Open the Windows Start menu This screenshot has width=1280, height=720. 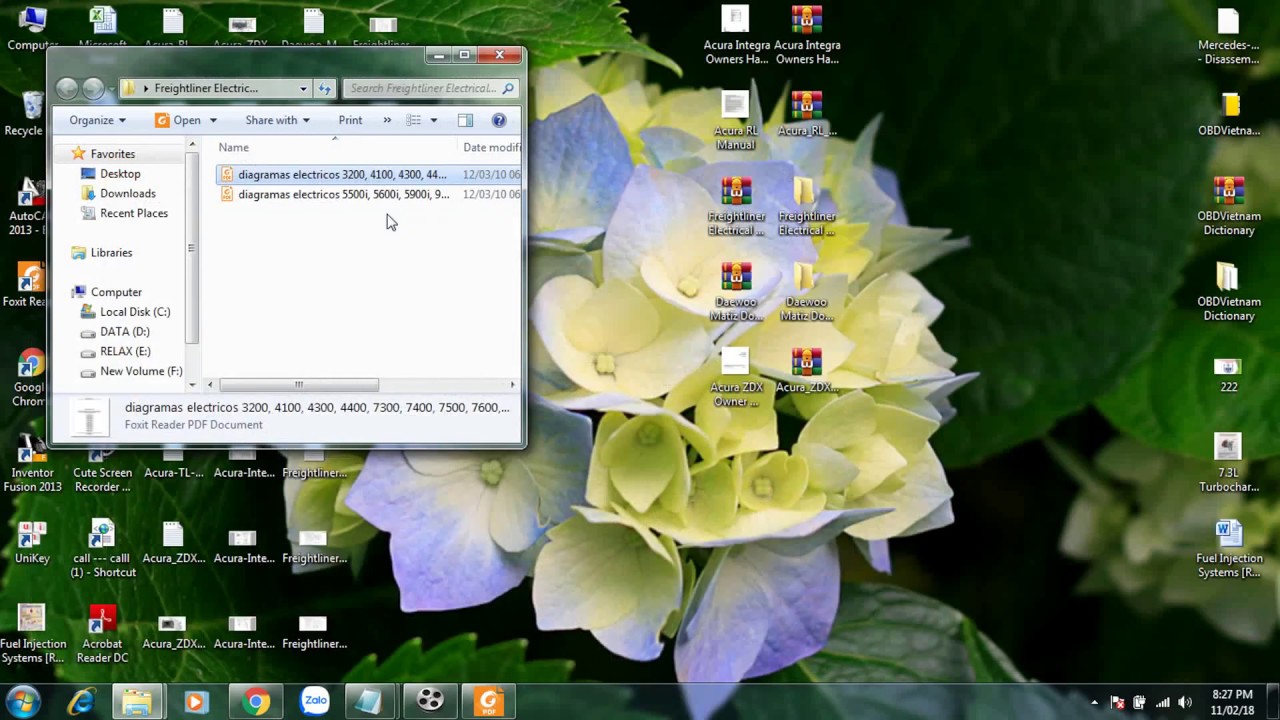pyautogui.click(x=24, y=702)
